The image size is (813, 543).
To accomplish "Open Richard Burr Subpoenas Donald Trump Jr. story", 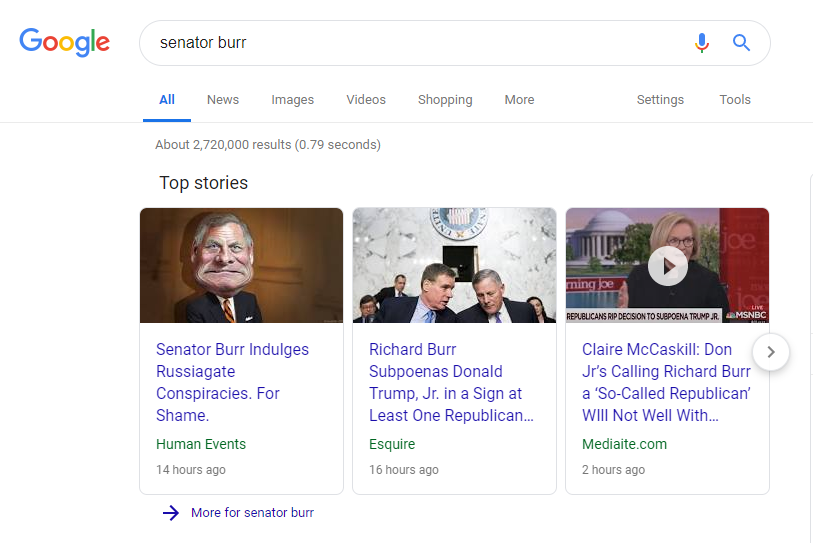I will click(x=451, y=382).
